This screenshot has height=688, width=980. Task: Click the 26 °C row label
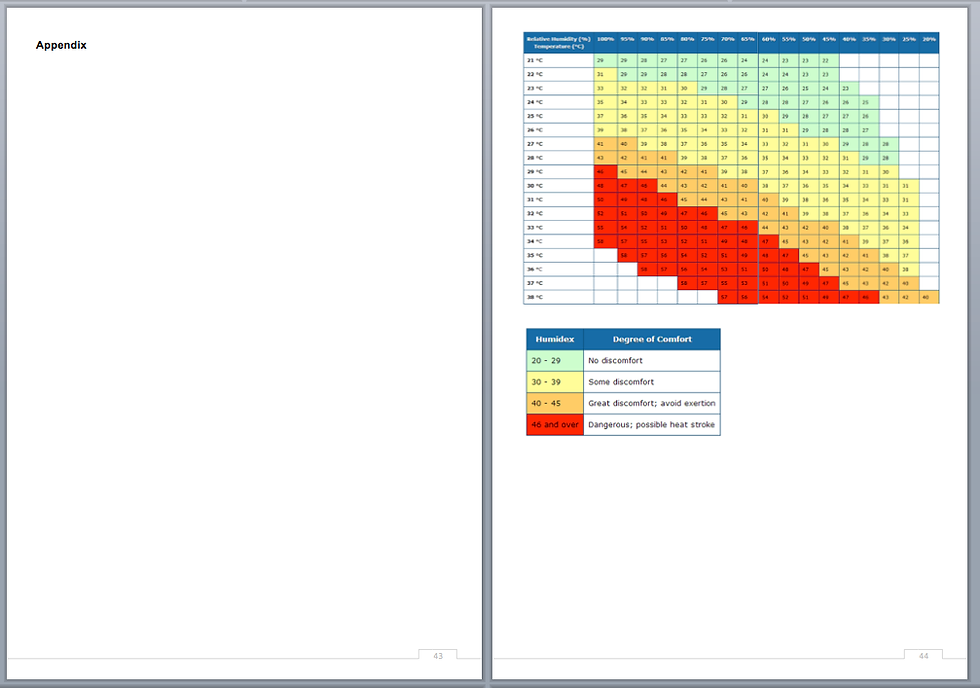535,130
